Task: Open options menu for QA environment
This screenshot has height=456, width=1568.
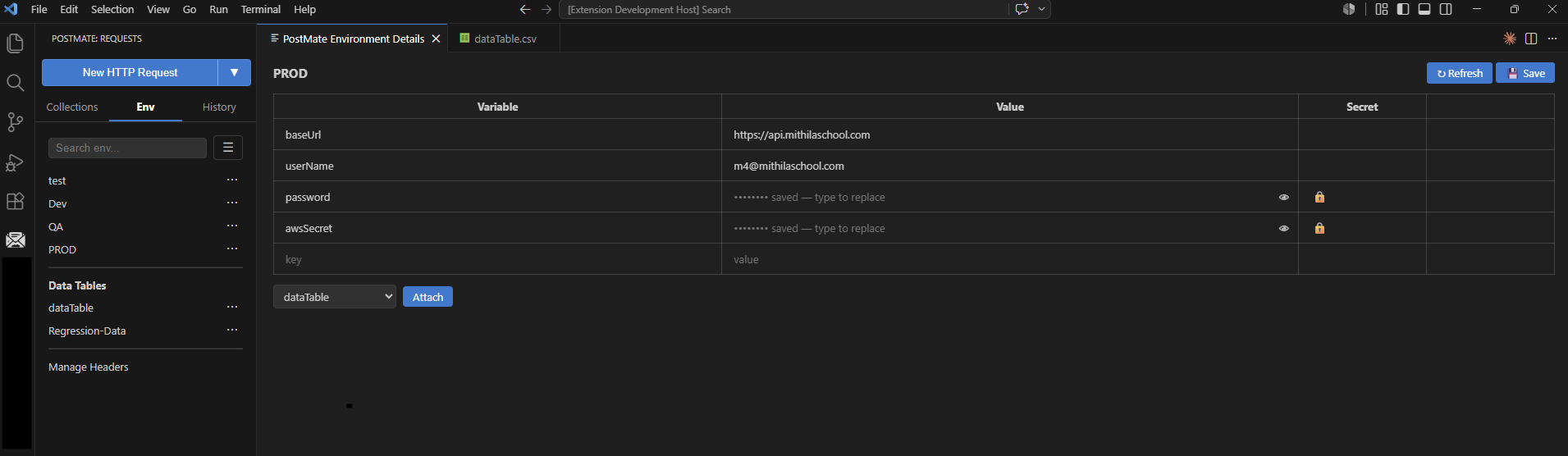Action: 232,226
